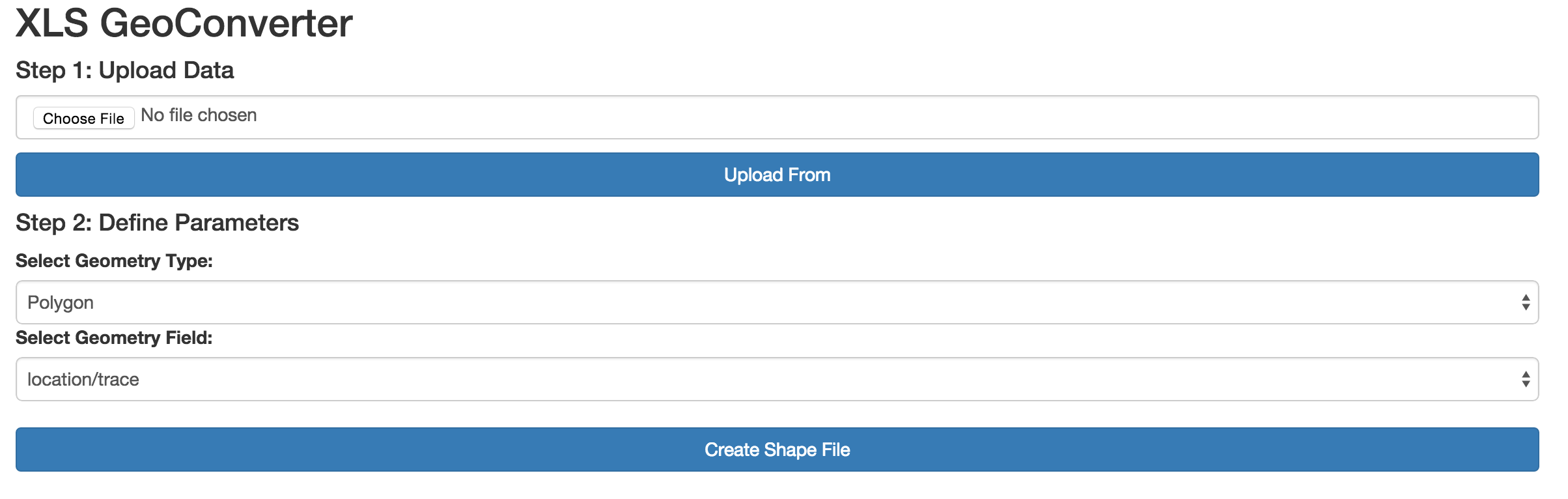Click the 'Step 1: Upload Data' heading
The width and height of the screenshot is (1568, 499).
coord(124,70)
